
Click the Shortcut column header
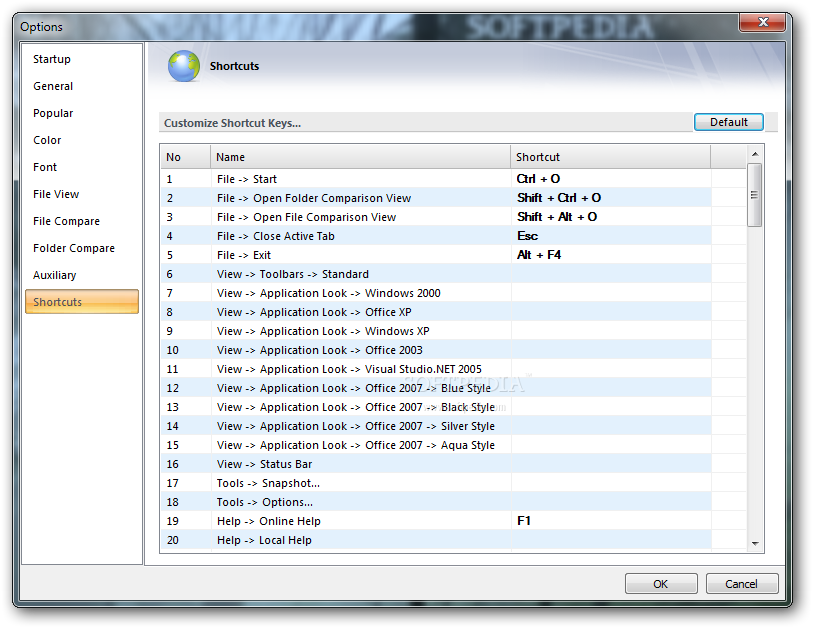(610, 157)
